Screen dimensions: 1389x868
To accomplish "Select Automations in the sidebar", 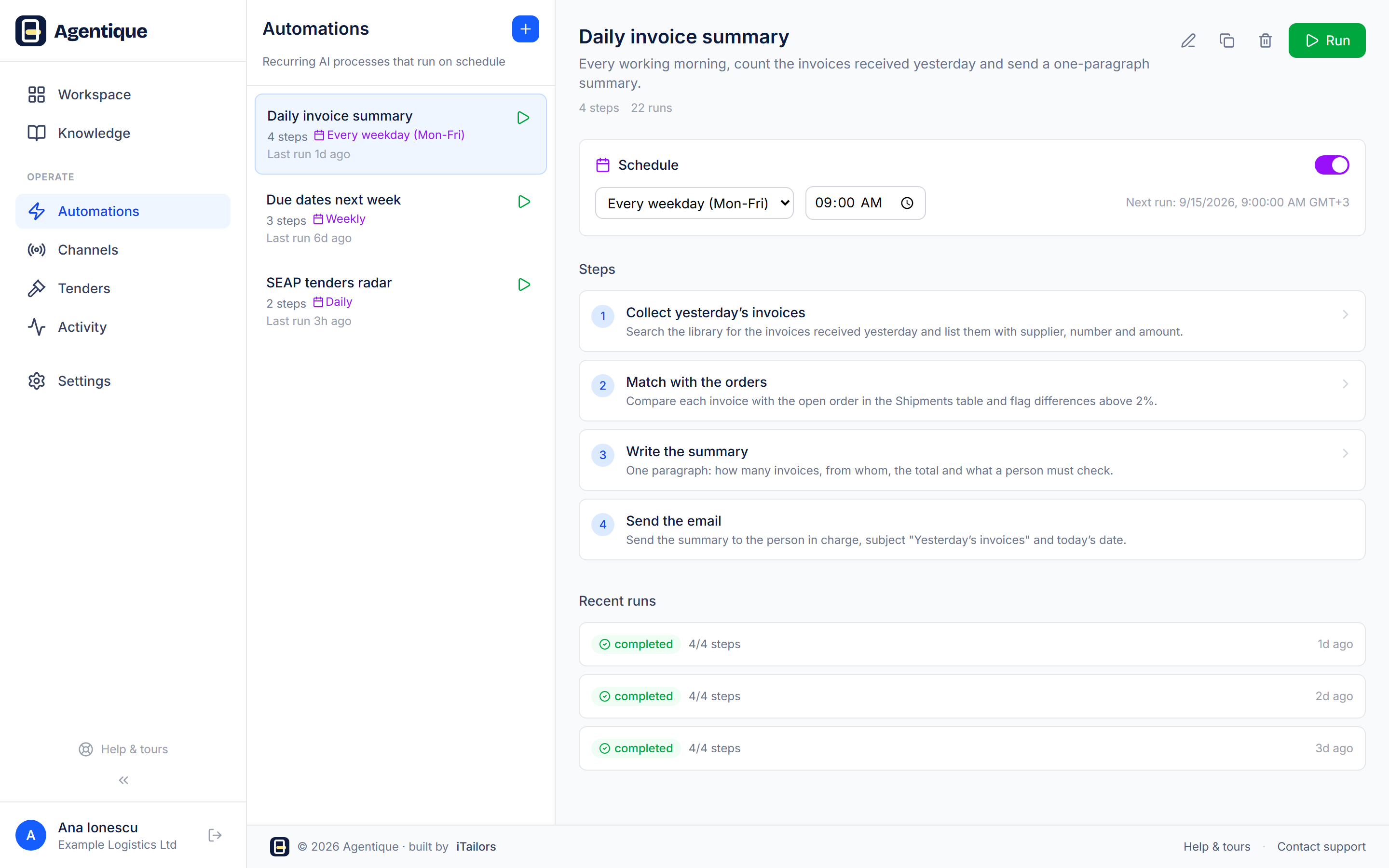I will click(x=123, y=211).
